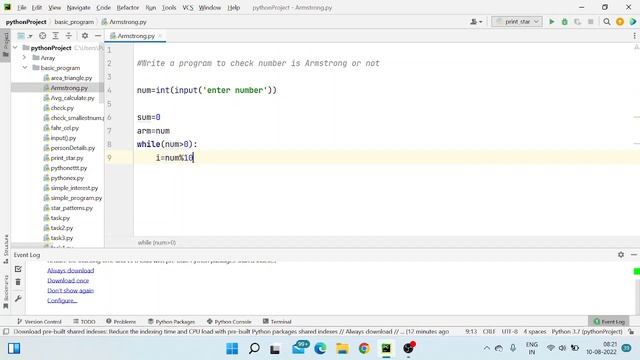Open the Python Console tool window
Image resolution: width=640 pixels, height=360 pixels.
tap(229, 322)
